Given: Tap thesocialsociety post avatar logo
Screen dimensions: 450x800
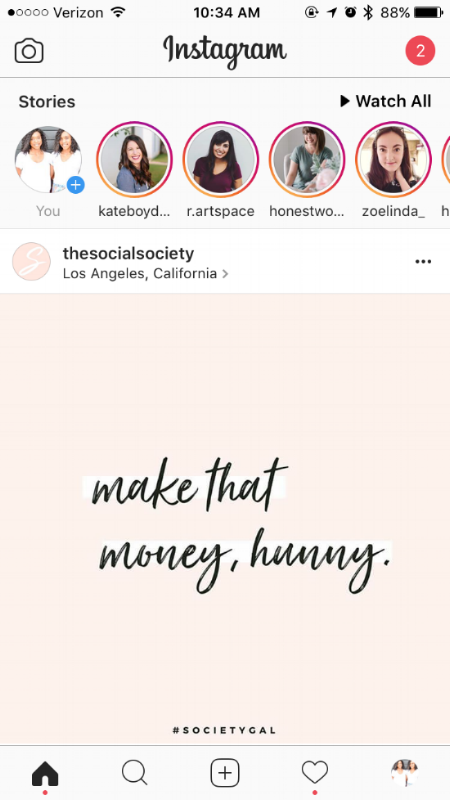Looking at the screenshot, I should (x=31, y=261).
